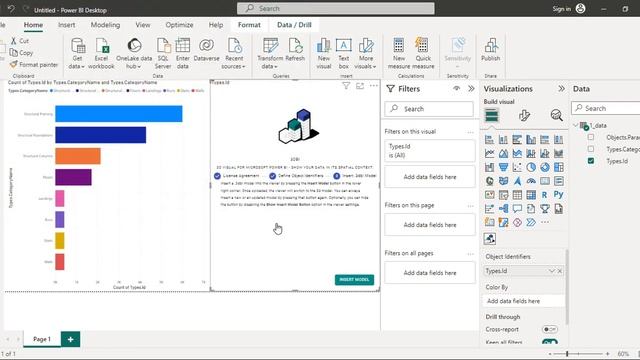Open the Data / Drill tab
Viewport: 640px width, 360px height.
[x=294, y=25]
